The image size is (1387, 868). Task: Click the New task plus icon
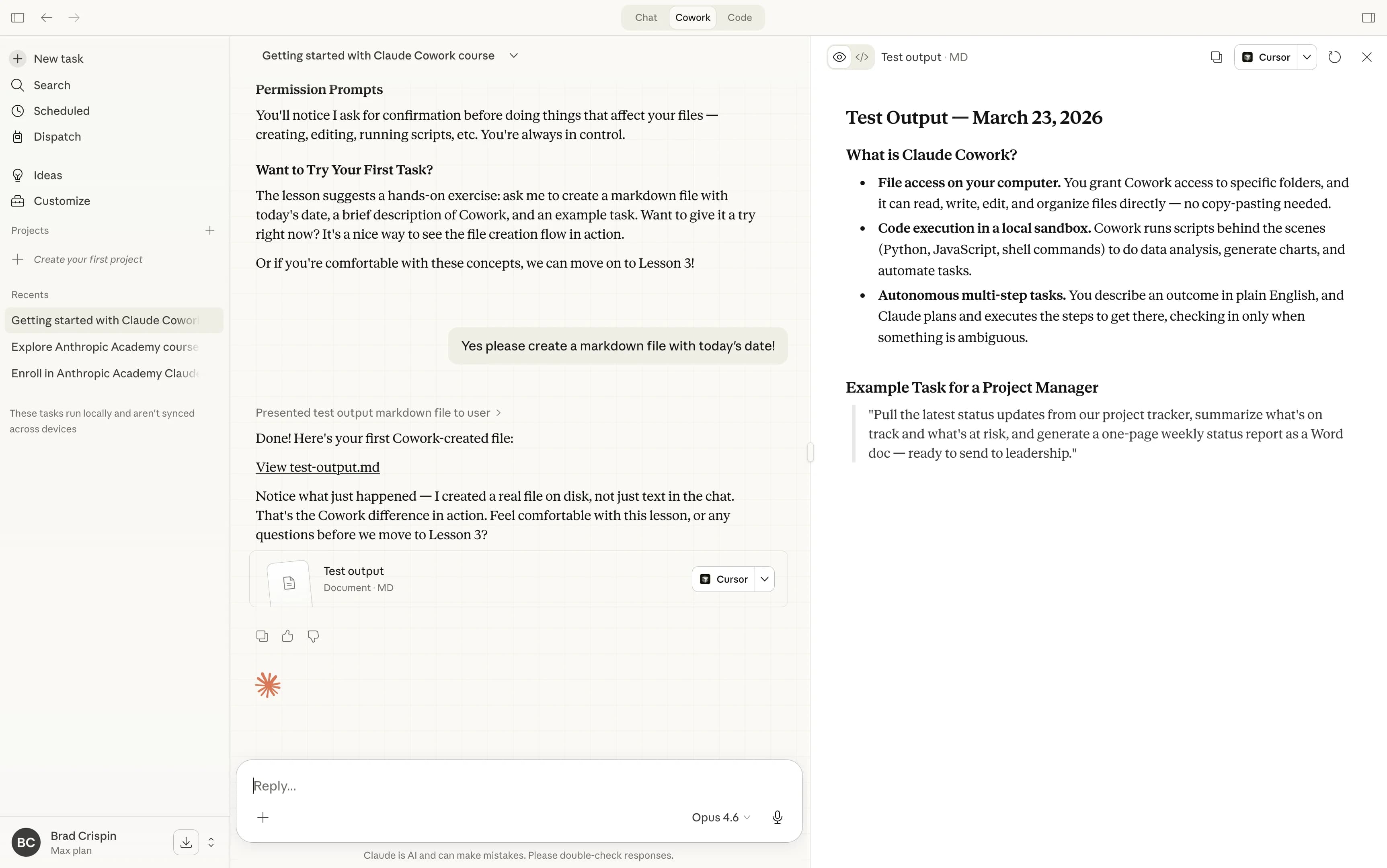pos(18,59)
